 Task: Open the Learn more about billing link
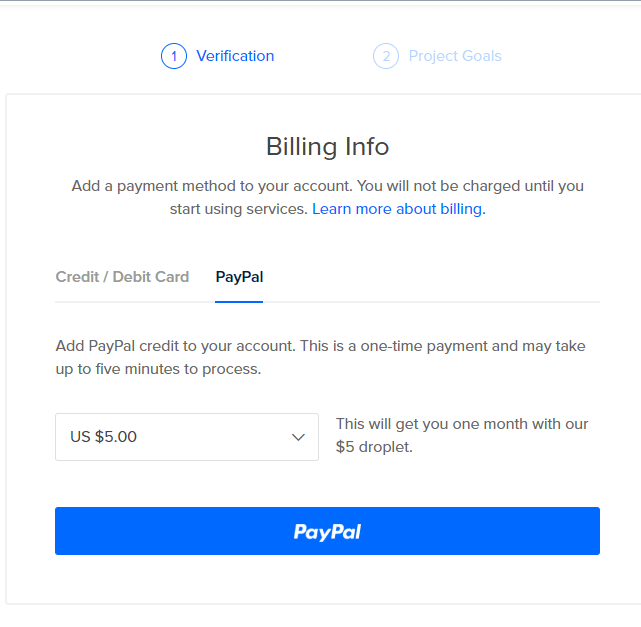398,209
